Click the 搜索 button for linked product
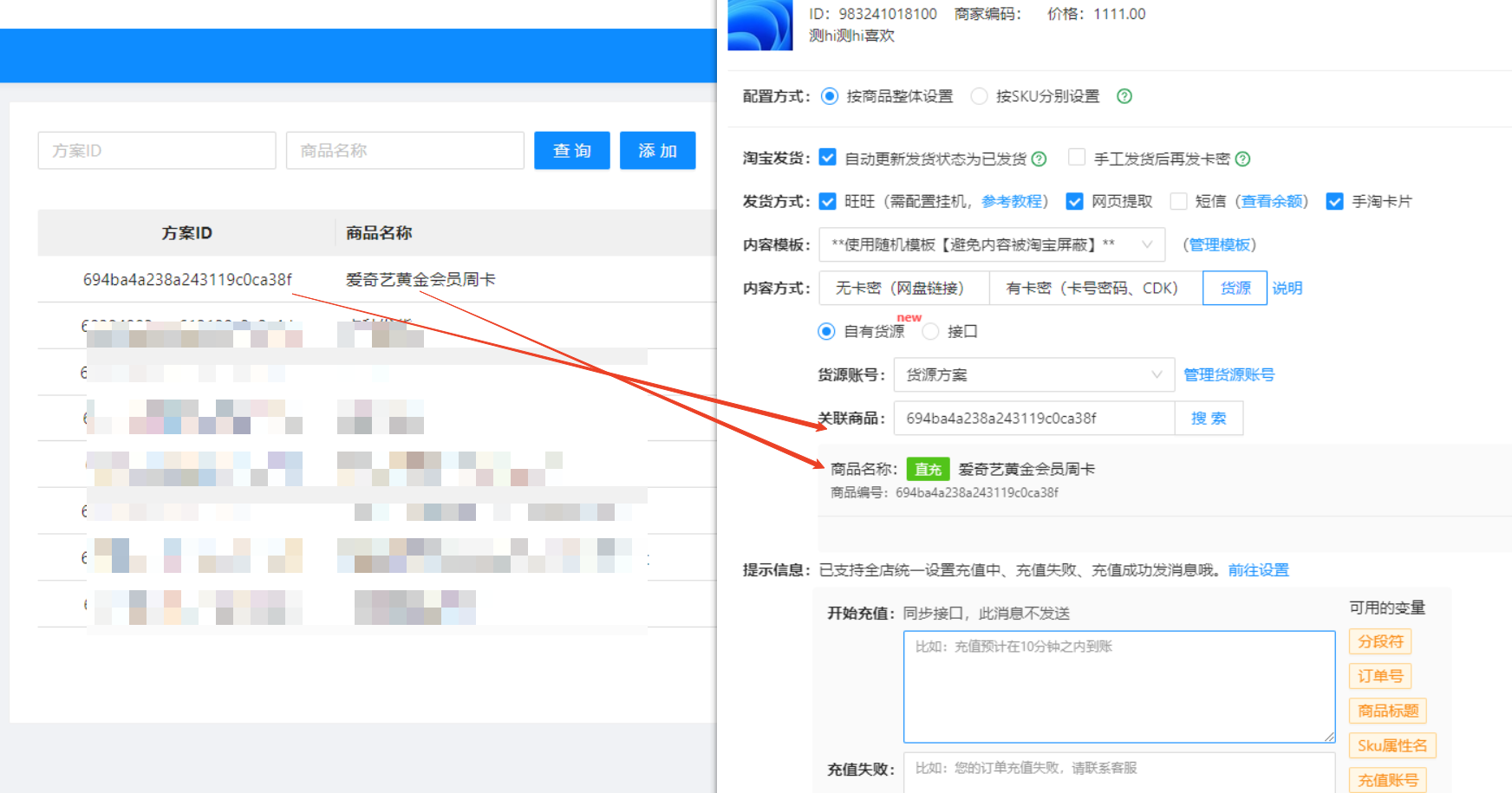Viewport: 1512px width, 793px height. [x=1209, y=418]
